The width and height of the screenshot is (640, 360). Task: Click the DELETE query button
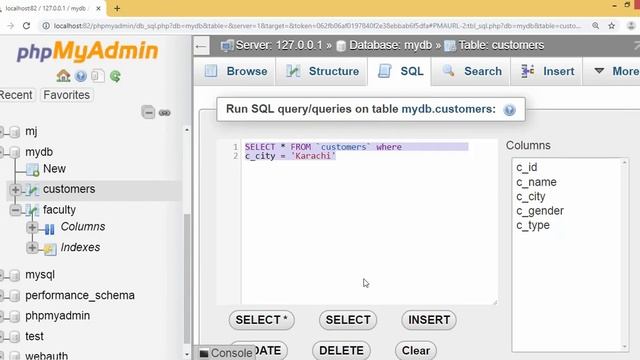341,351
